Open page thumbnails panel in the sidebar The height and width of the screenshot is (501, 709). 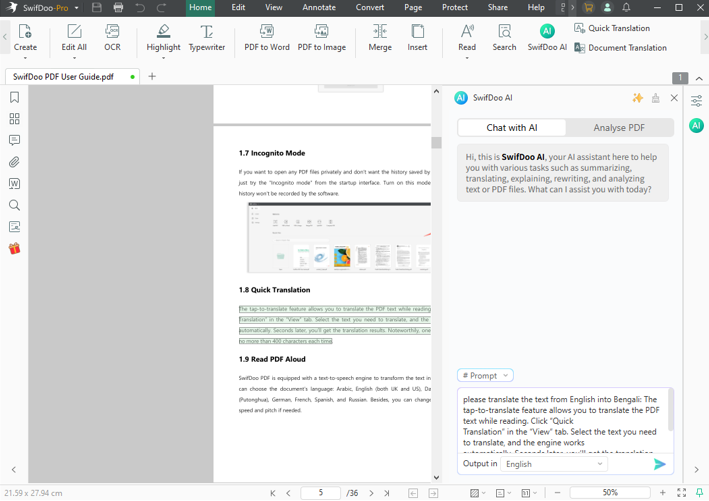point(14,119)
